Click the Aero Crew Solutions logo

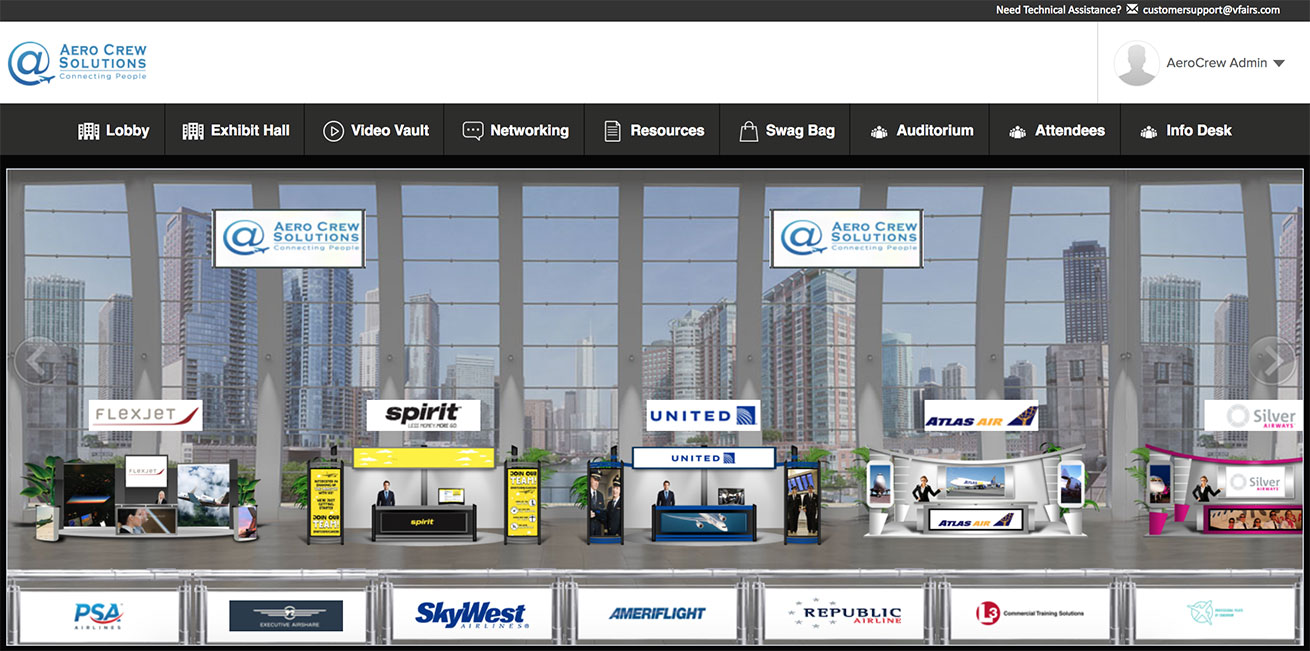pos(77,61)
